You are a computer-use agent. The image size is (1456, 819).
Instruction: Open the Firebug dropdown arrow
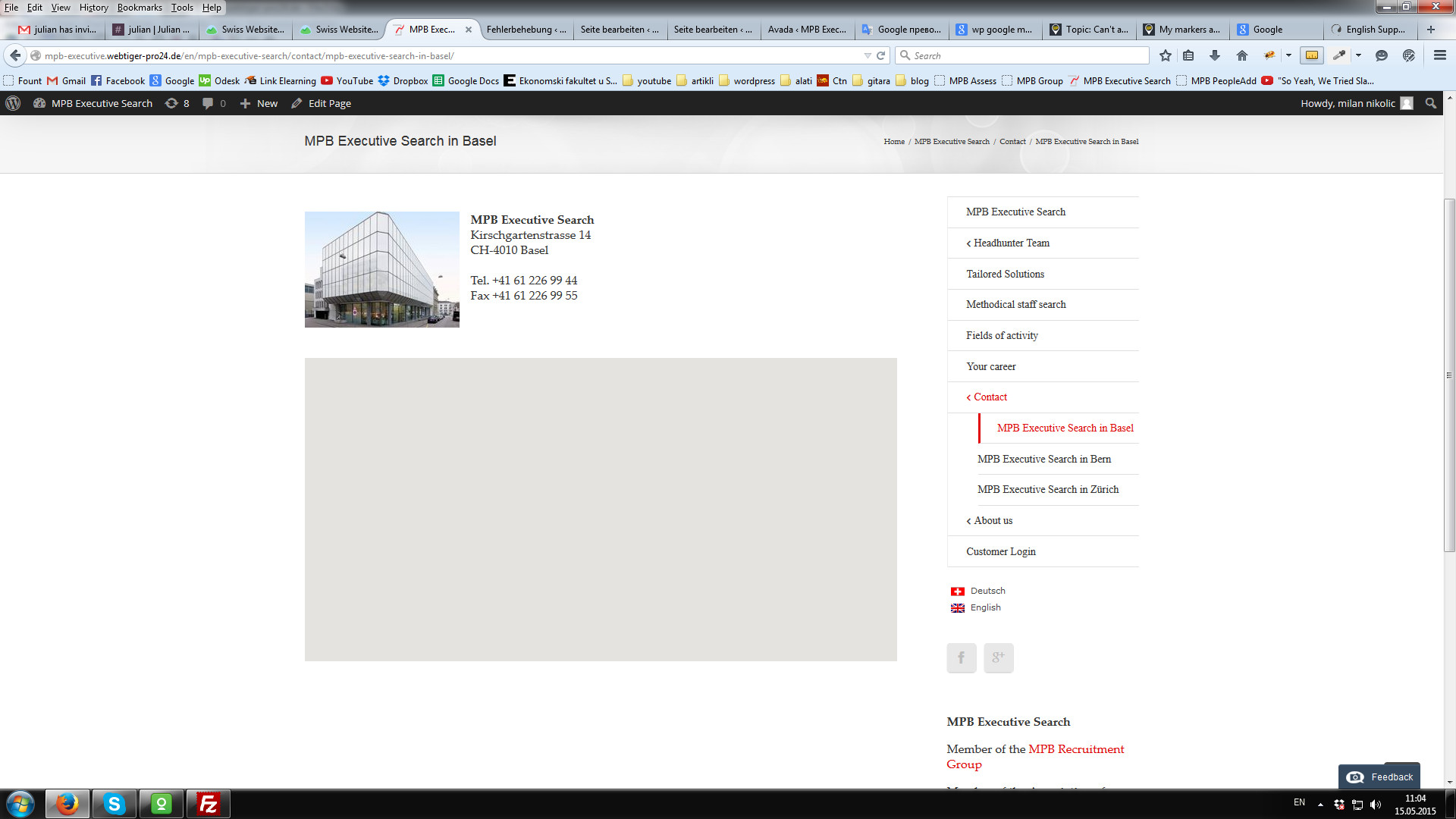pos(1288,55)
